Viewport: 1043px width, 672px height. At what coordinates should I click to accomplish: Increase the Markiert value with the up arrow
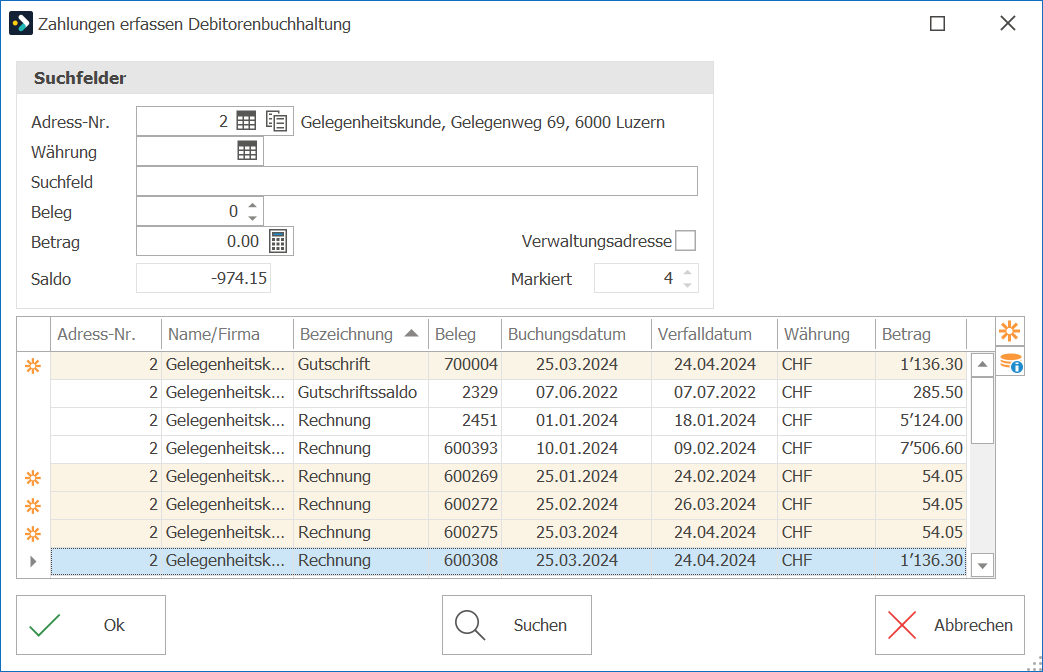point(687,272)
